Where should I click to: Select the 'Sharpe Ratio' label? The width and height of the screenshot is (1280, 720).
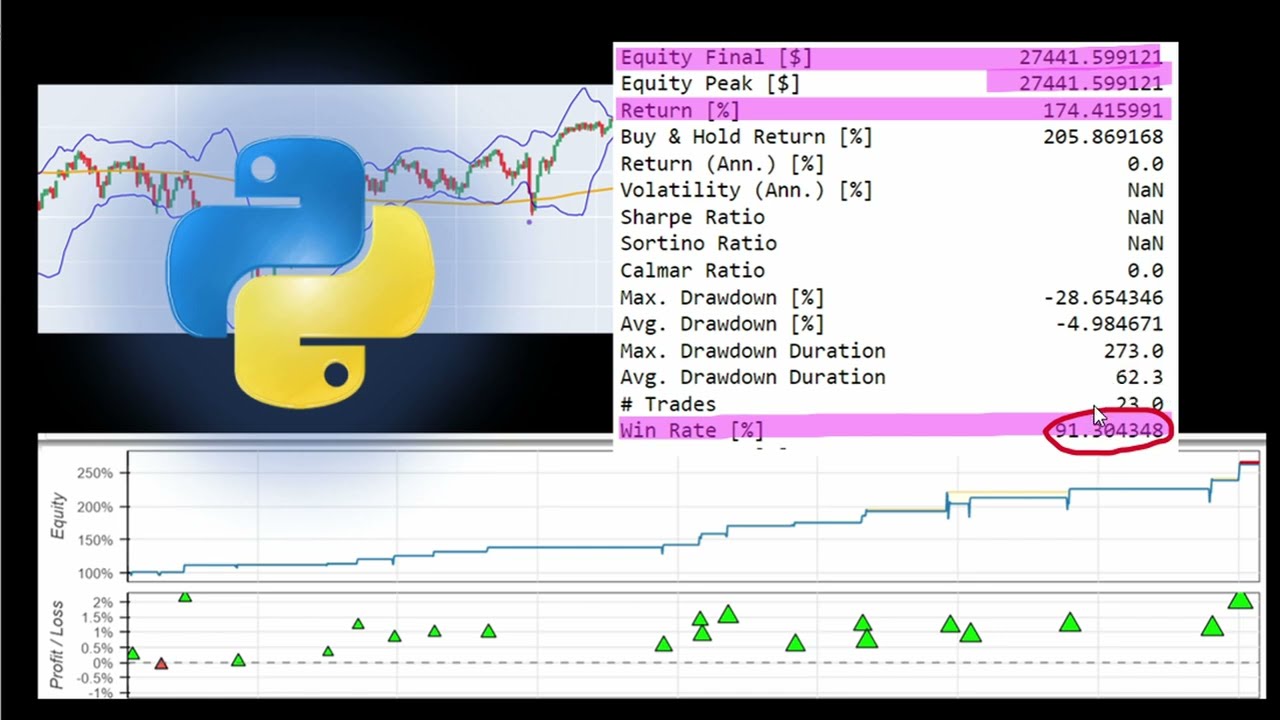(x=692, y=217)
